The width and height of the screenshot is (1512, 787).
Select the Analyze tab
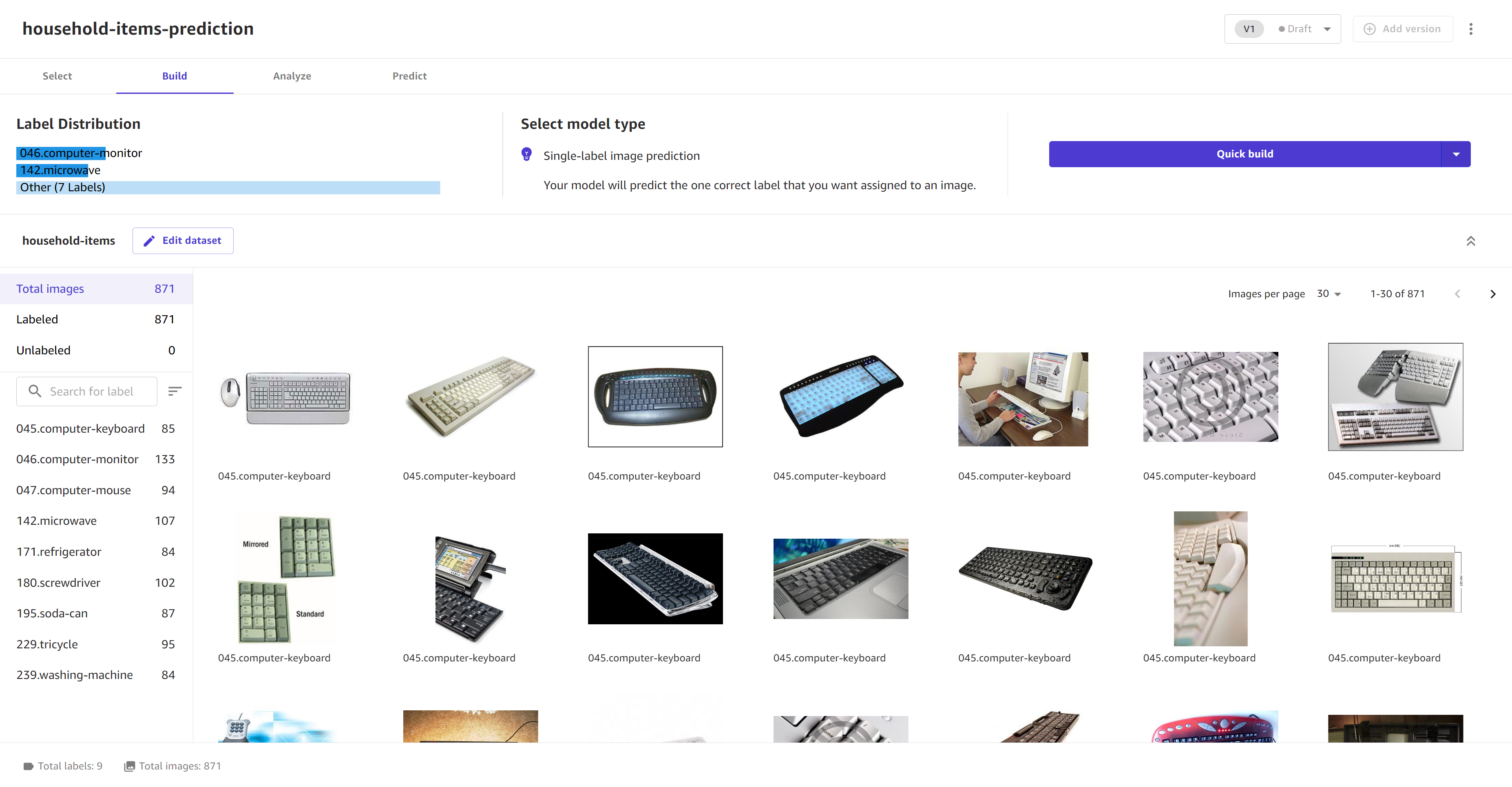[292, 75]
